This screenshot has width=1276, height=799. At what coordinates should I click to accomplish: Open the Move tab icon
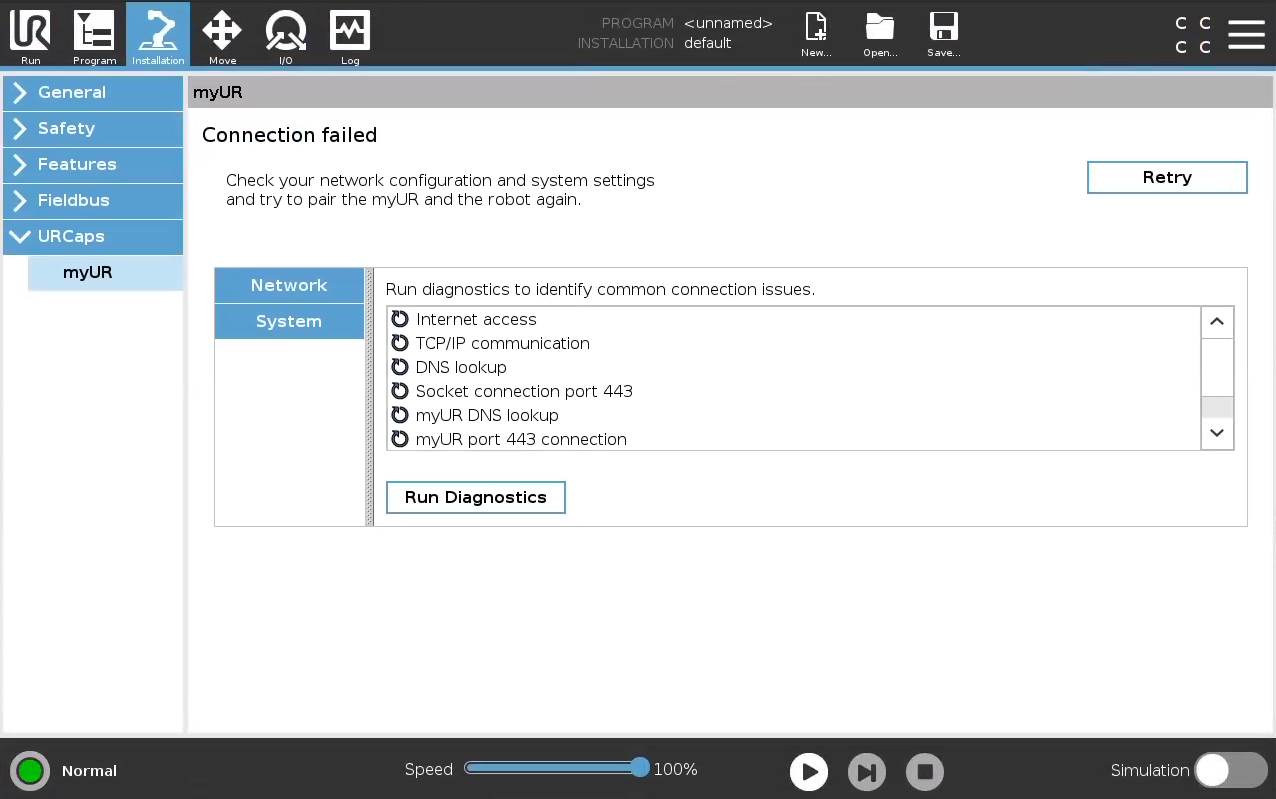click(222, 36)
